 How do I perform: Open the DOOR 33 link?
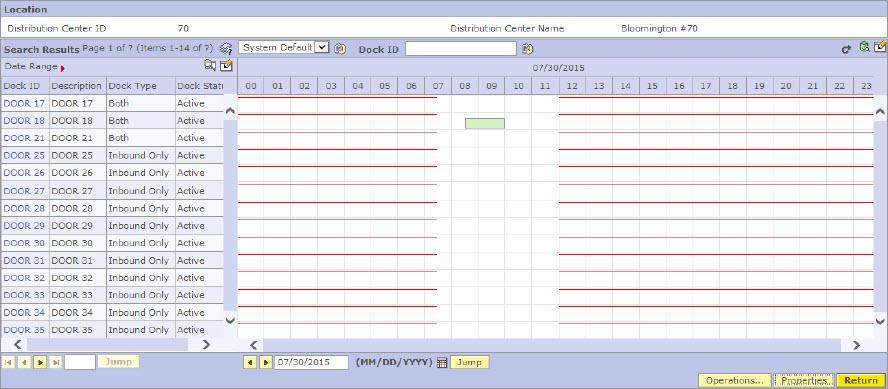(x=24, y=295)
